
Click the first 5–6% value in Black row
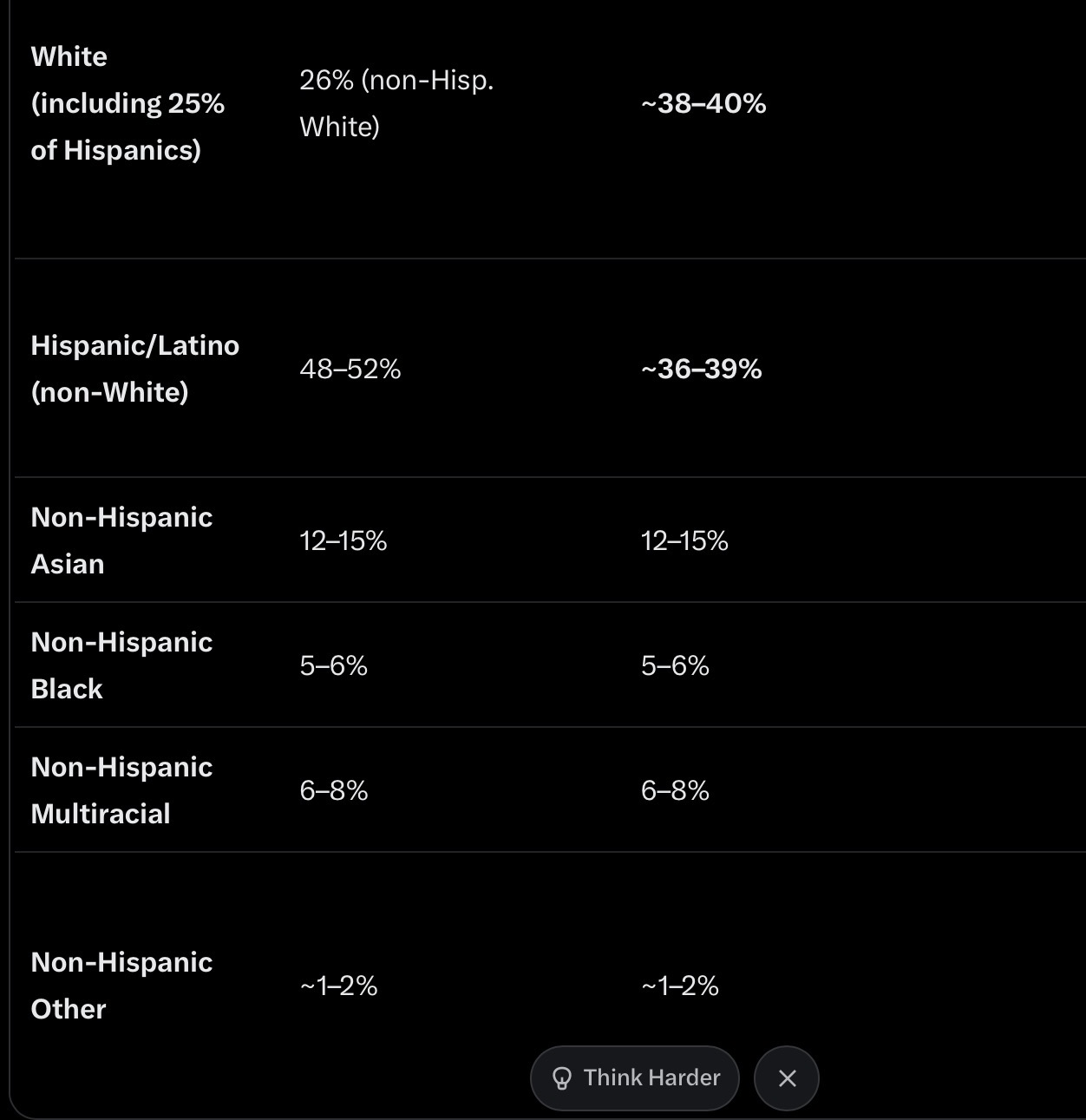(x=334, y=666)
